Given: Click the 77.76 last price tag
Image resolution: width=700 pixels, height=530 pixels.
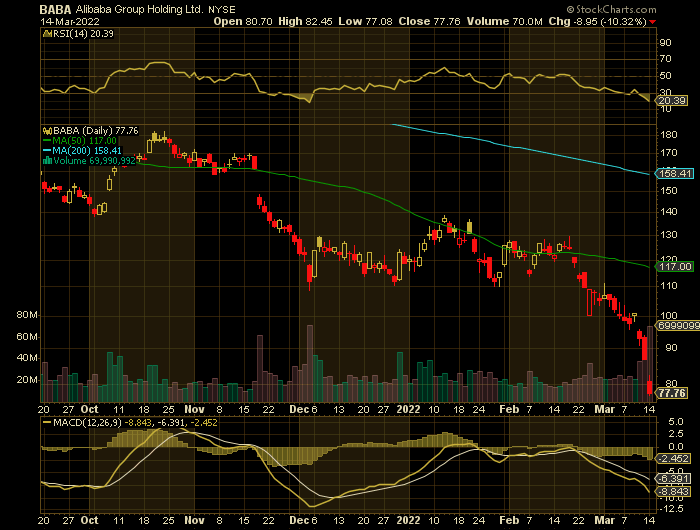Looking at the screenshot, I should coord(671,393).
